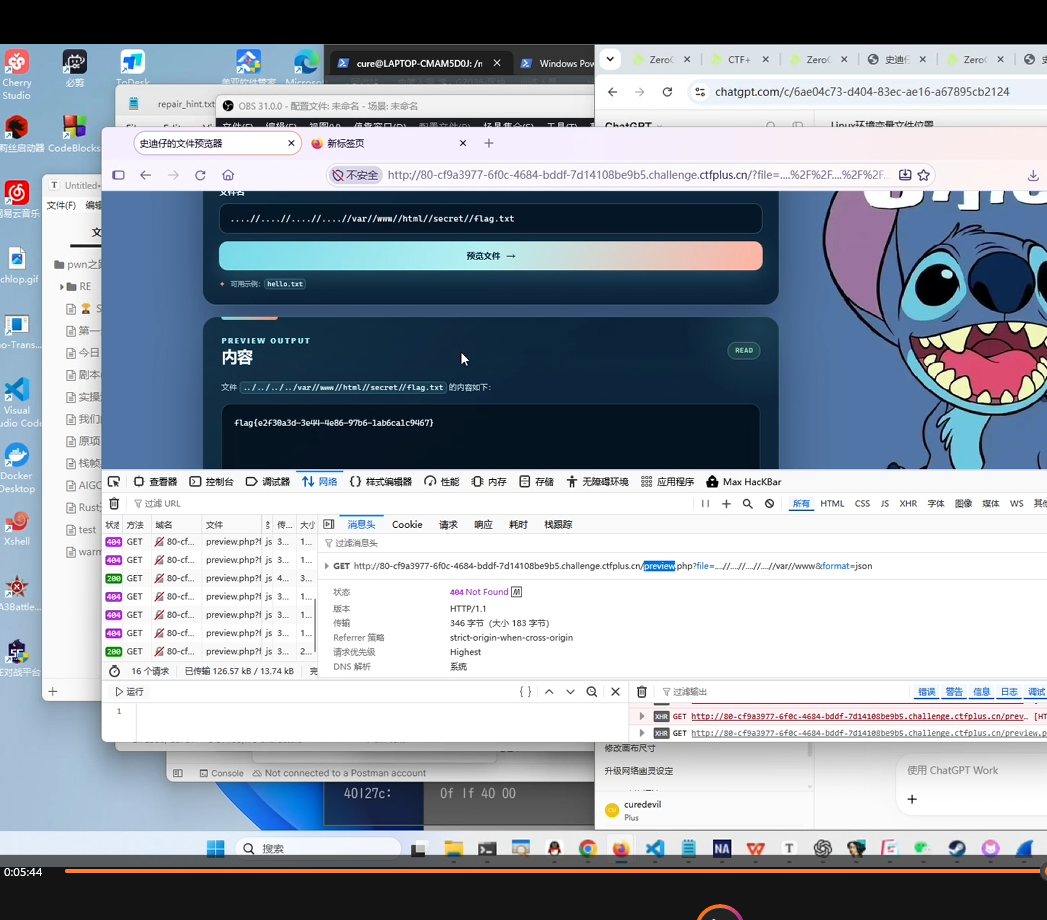Image resolution: width=1047 pixels, height=920 pixels.
Task: Open Steam from the taskbar
Action: 957,849
